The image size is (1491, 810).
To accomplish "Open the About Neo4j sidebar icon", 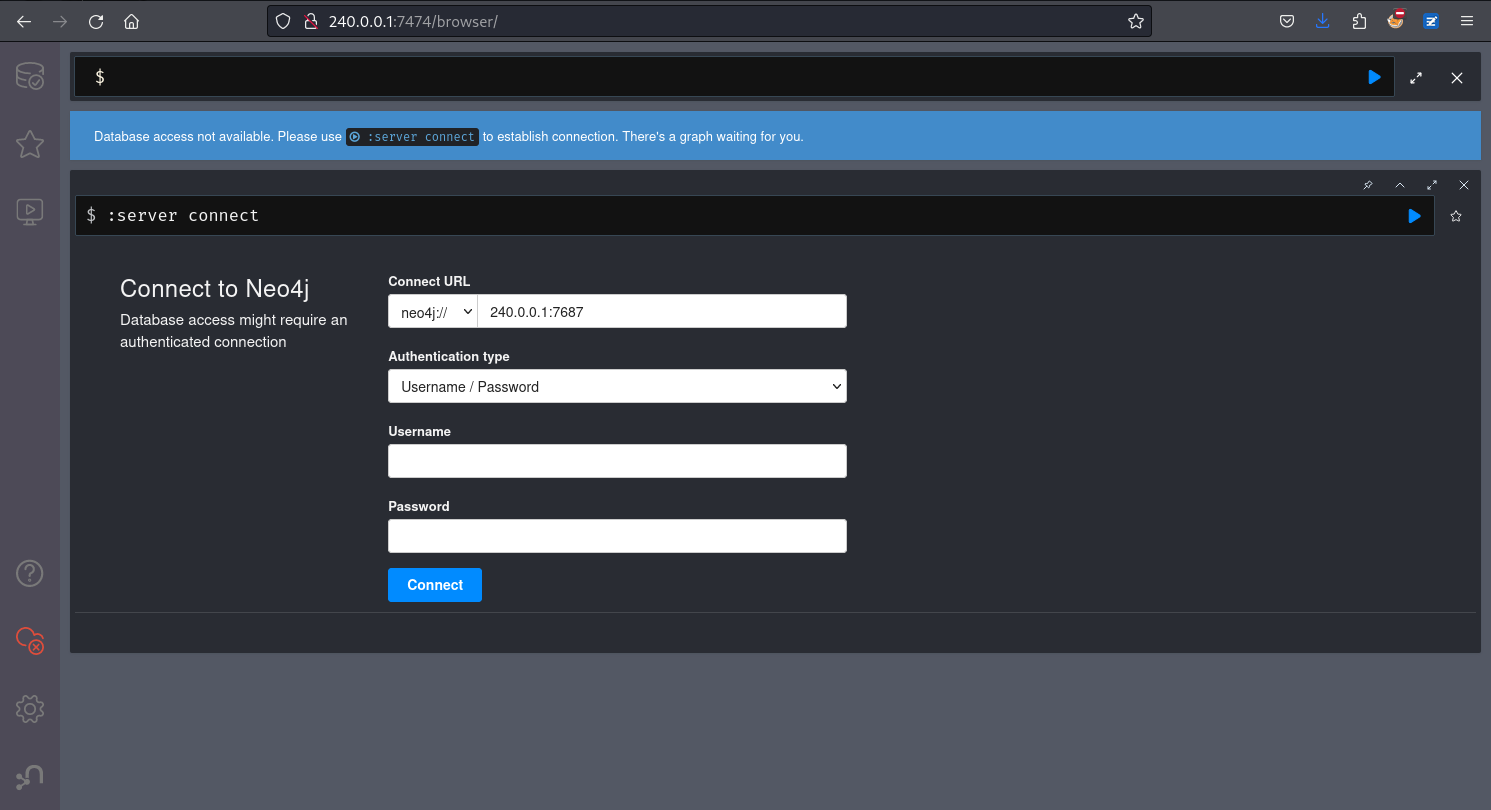I will [30, 777].
